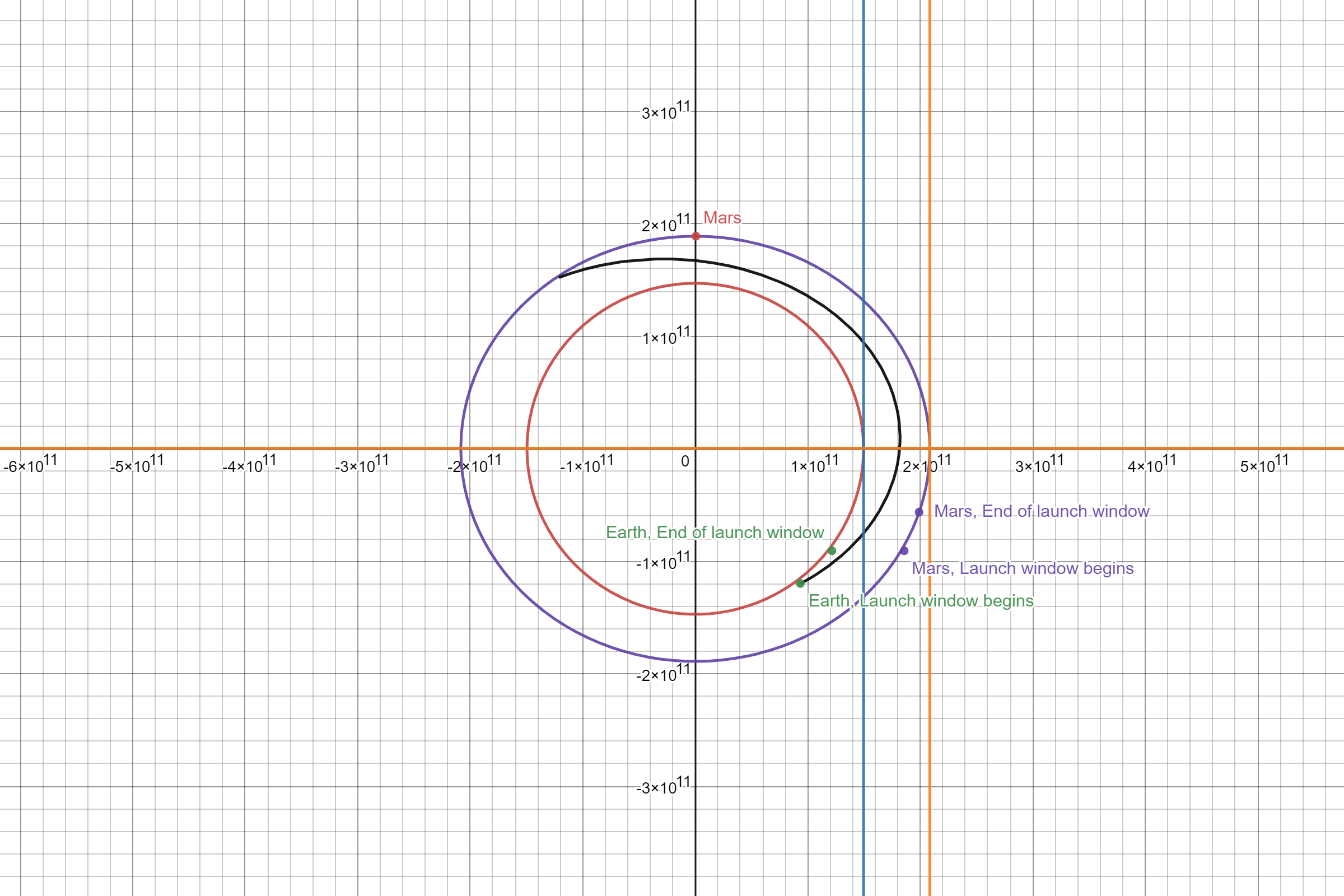Click the red Mars point
This screenshot has width=1344, height=896.
696,236
